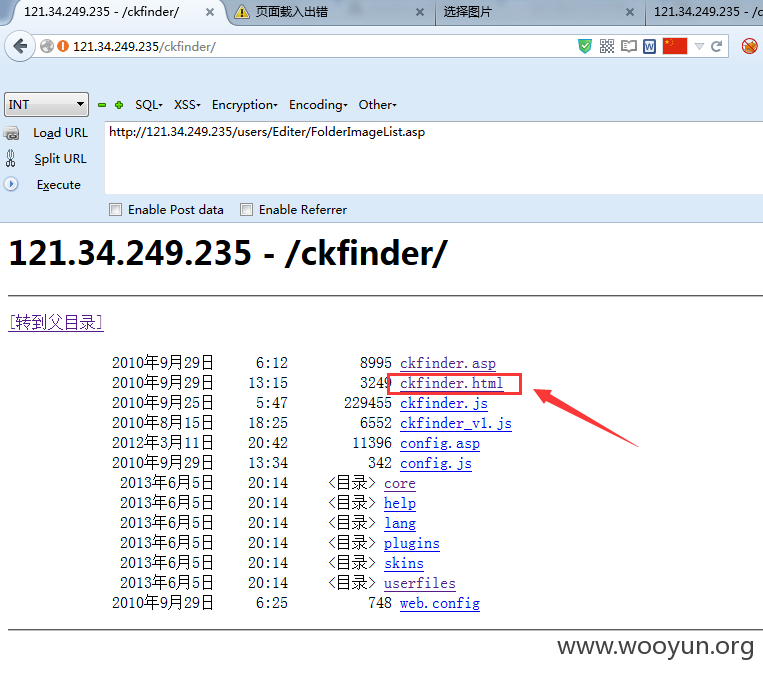
Task: Expand the Encryption menu
Action: coord(244,105)
